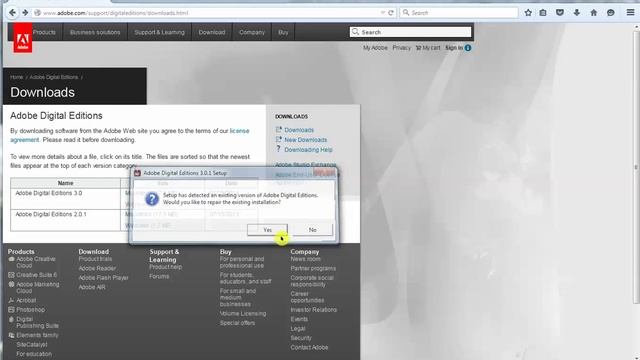The width and height of the screenshot is (640, 360).
Task: Click the Pocket save icon
Action: pyautogui.click(x=560, y=13)
